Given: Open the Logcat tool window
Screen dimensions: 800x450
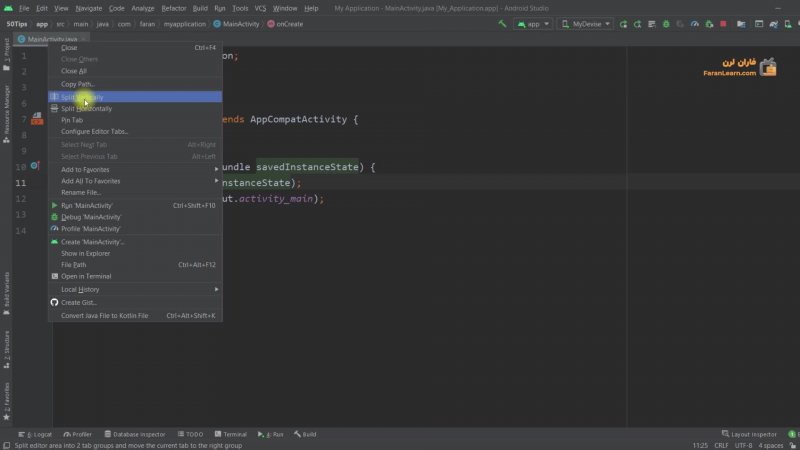Looking at the screenshot, I should (x=37, y=434).
